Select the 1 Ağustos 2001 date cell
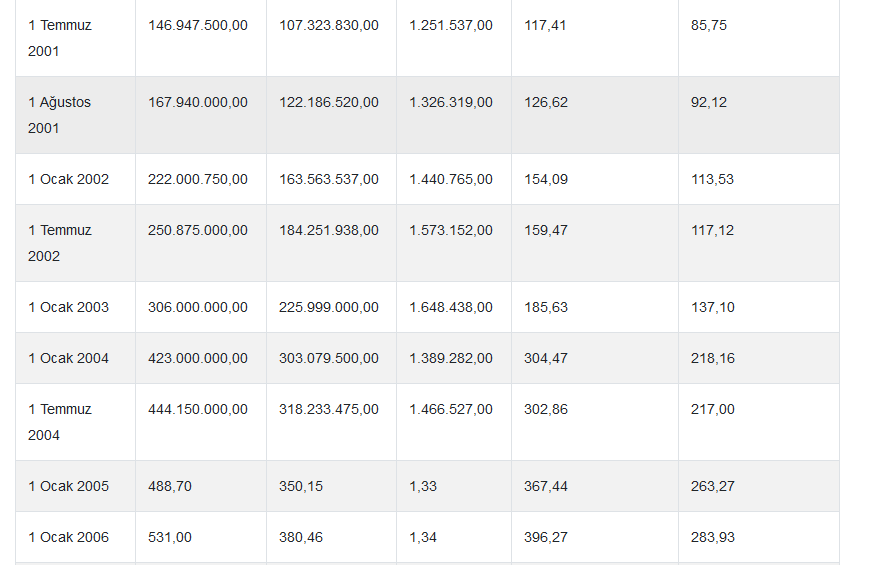The width and height of the screenshot is (870, 565). [x=60, y=115]
